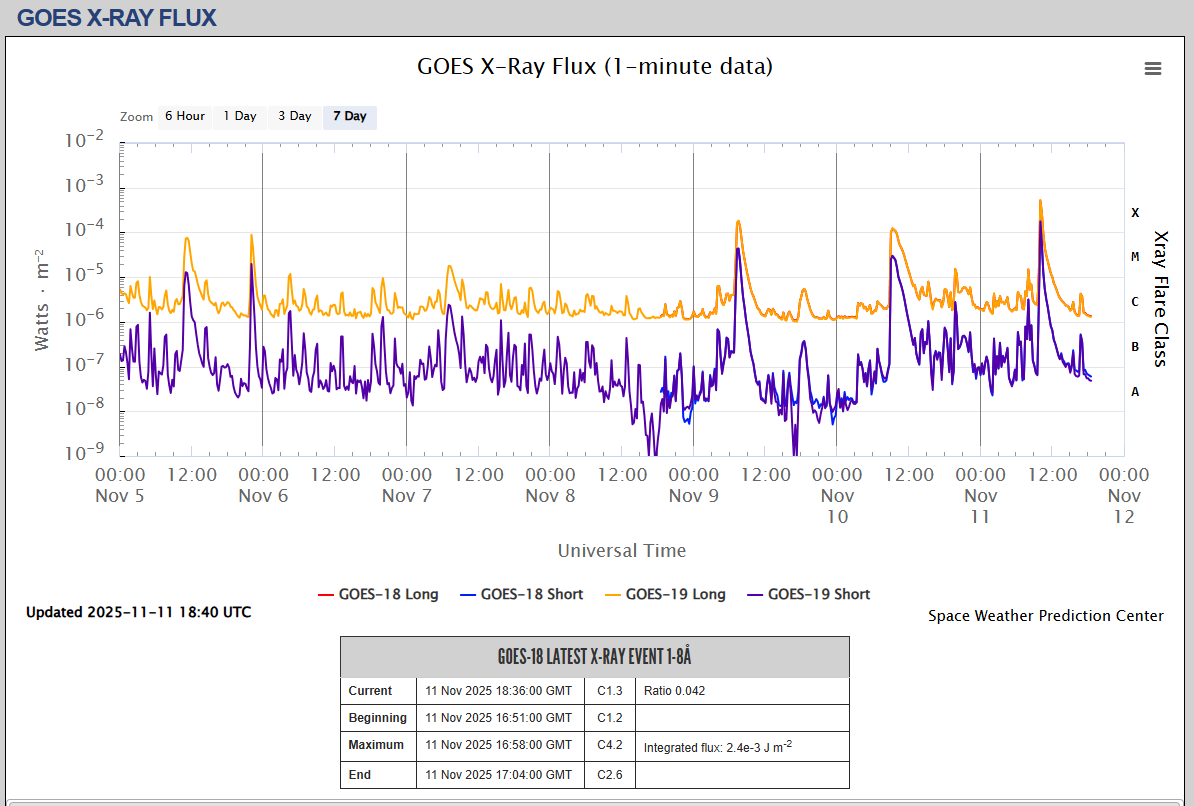Click the GOES X-RAY FLUX page heading

117,17
